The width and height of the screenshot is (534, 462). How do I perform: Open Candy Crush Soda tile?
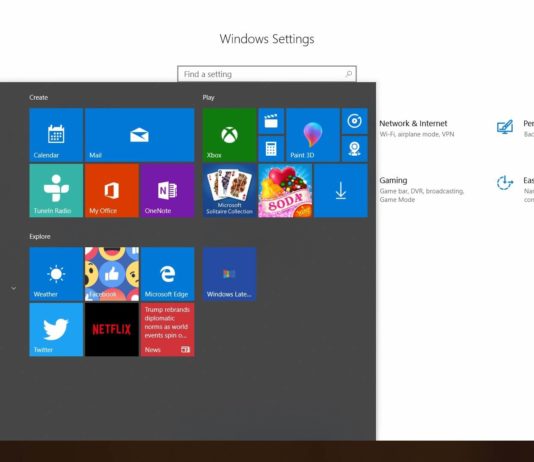[x=285, y=191]
